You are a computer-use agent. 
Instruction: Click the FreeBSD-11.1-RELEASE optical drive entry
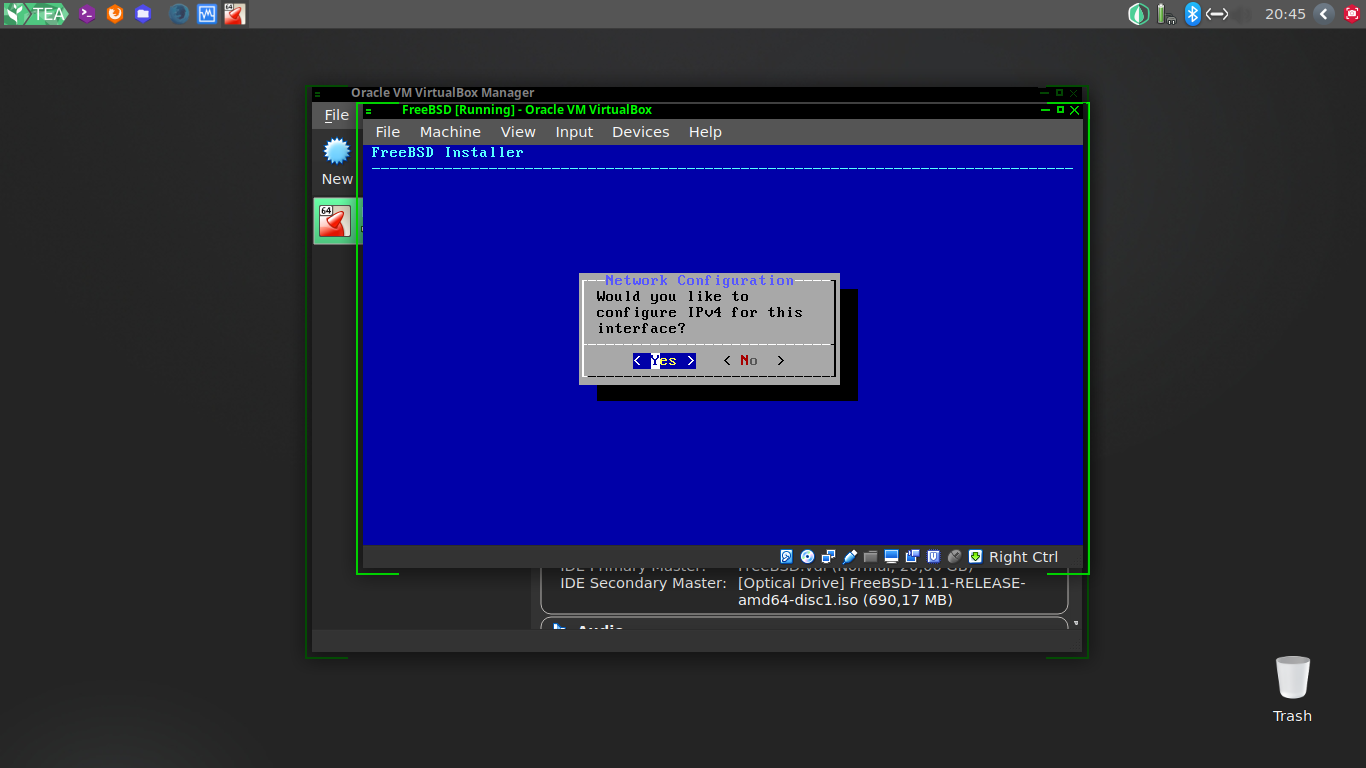[x=881, y=592]
